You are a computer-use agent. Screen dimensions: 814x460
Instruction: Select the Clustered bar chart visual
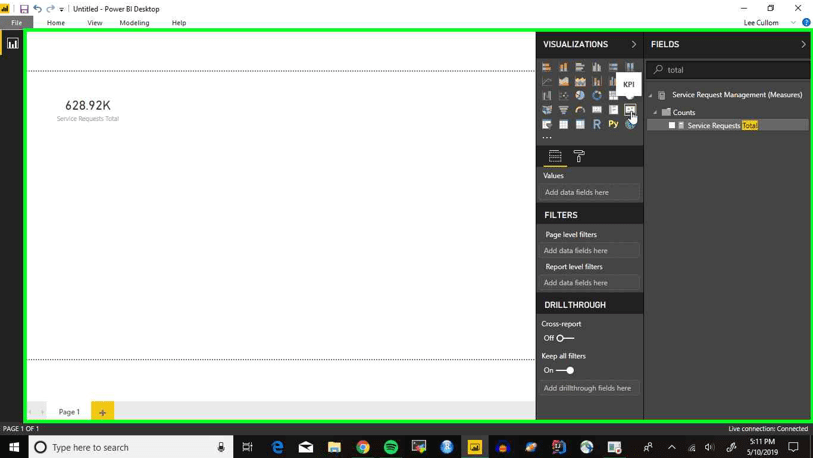(x=580, y=67)
